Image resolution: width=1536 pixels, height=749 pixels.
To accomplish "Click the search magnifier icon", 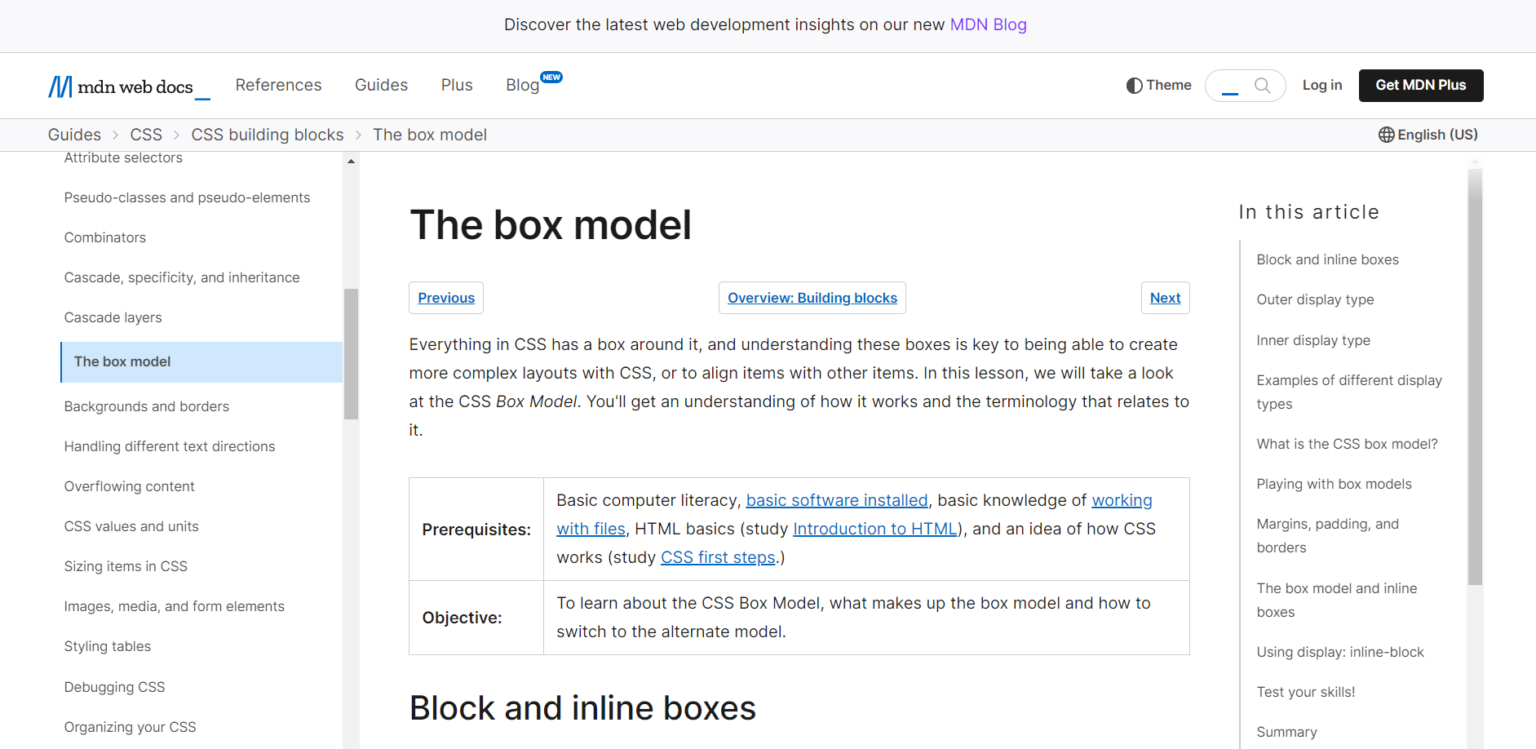I will pyautogui.click(x=1262, y=85).
